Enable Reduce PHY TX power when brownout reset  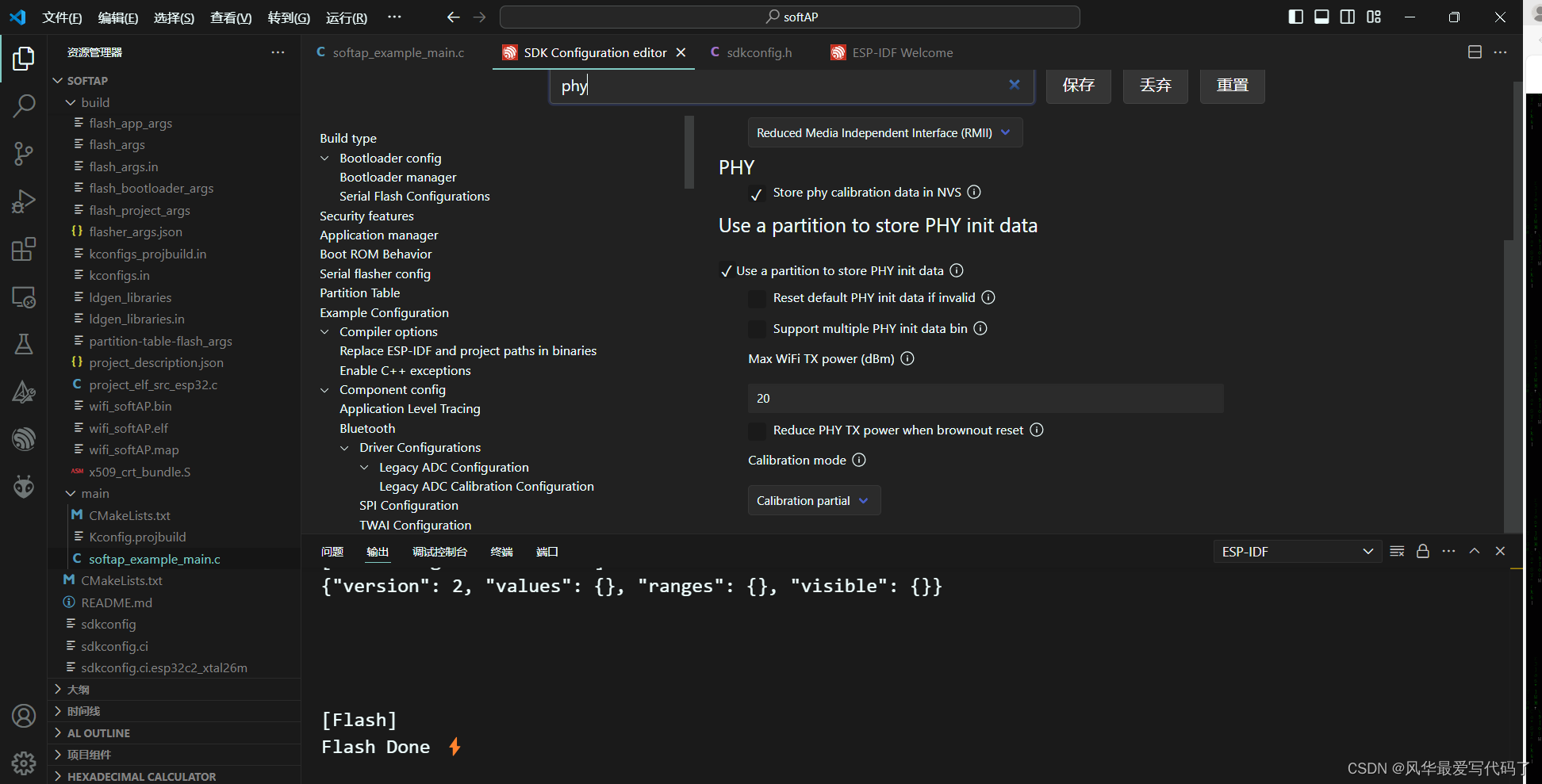[758, 430]
